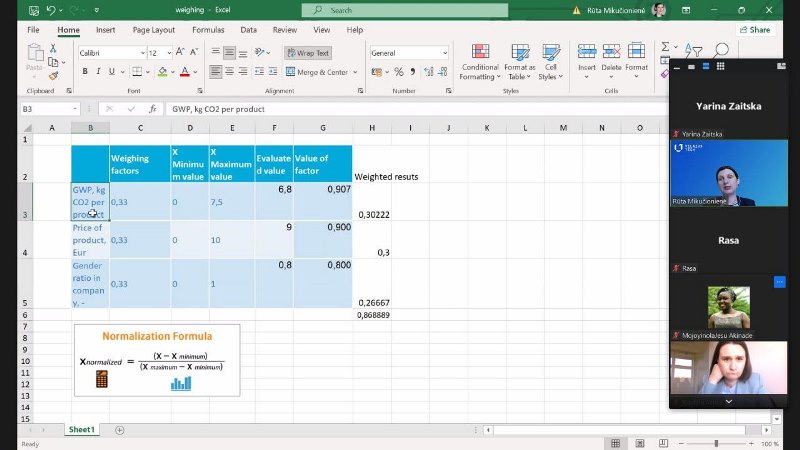Screen dimensions: 800x450
Task: Click Increase Decimal icon
Action: pyautogui.click(x=429, y=72)
